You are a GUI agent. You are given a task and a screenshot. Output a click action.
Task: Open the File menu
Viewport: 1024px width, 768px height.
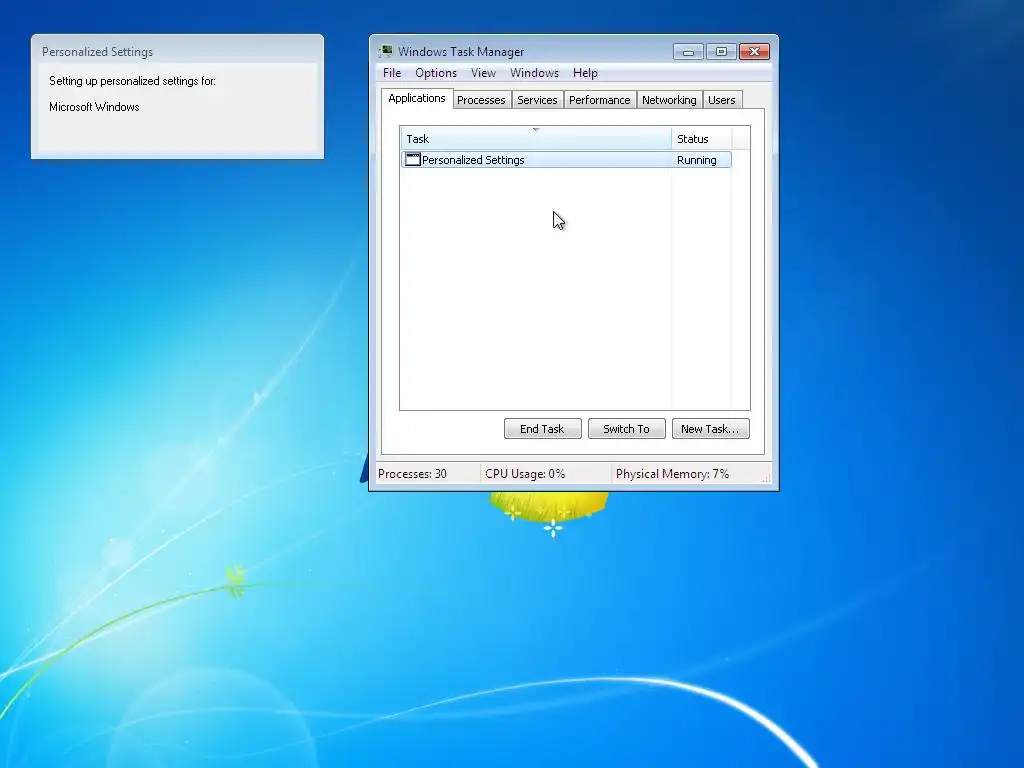coord(392,73)
